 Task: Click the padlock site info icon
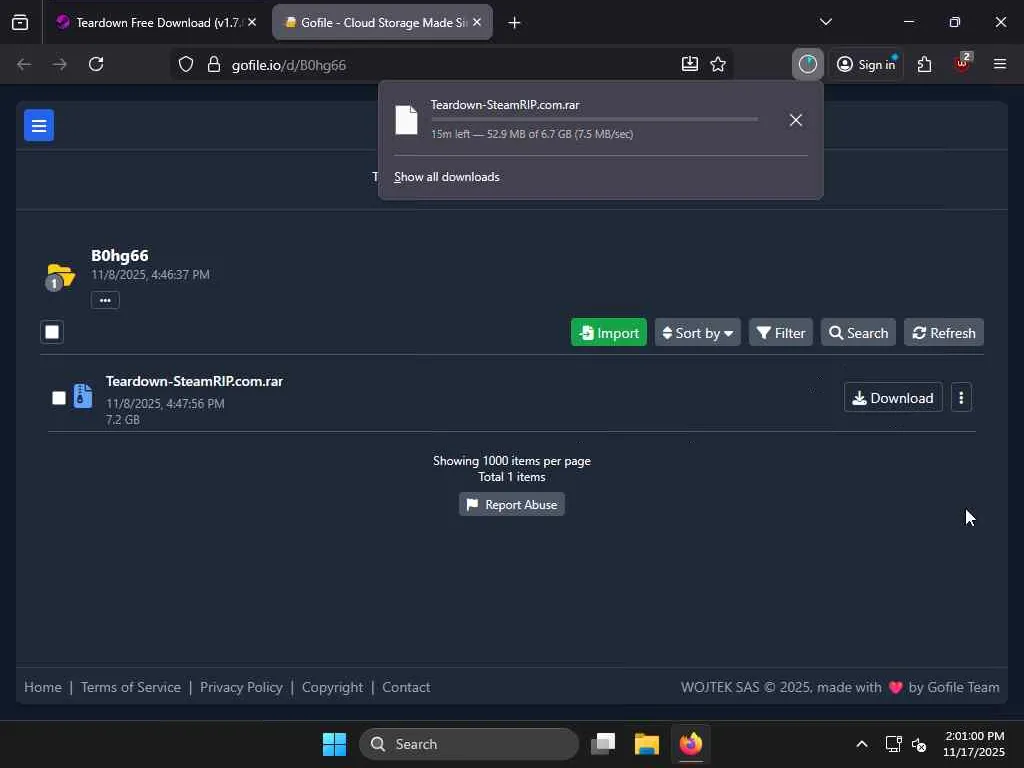[214, 64]
